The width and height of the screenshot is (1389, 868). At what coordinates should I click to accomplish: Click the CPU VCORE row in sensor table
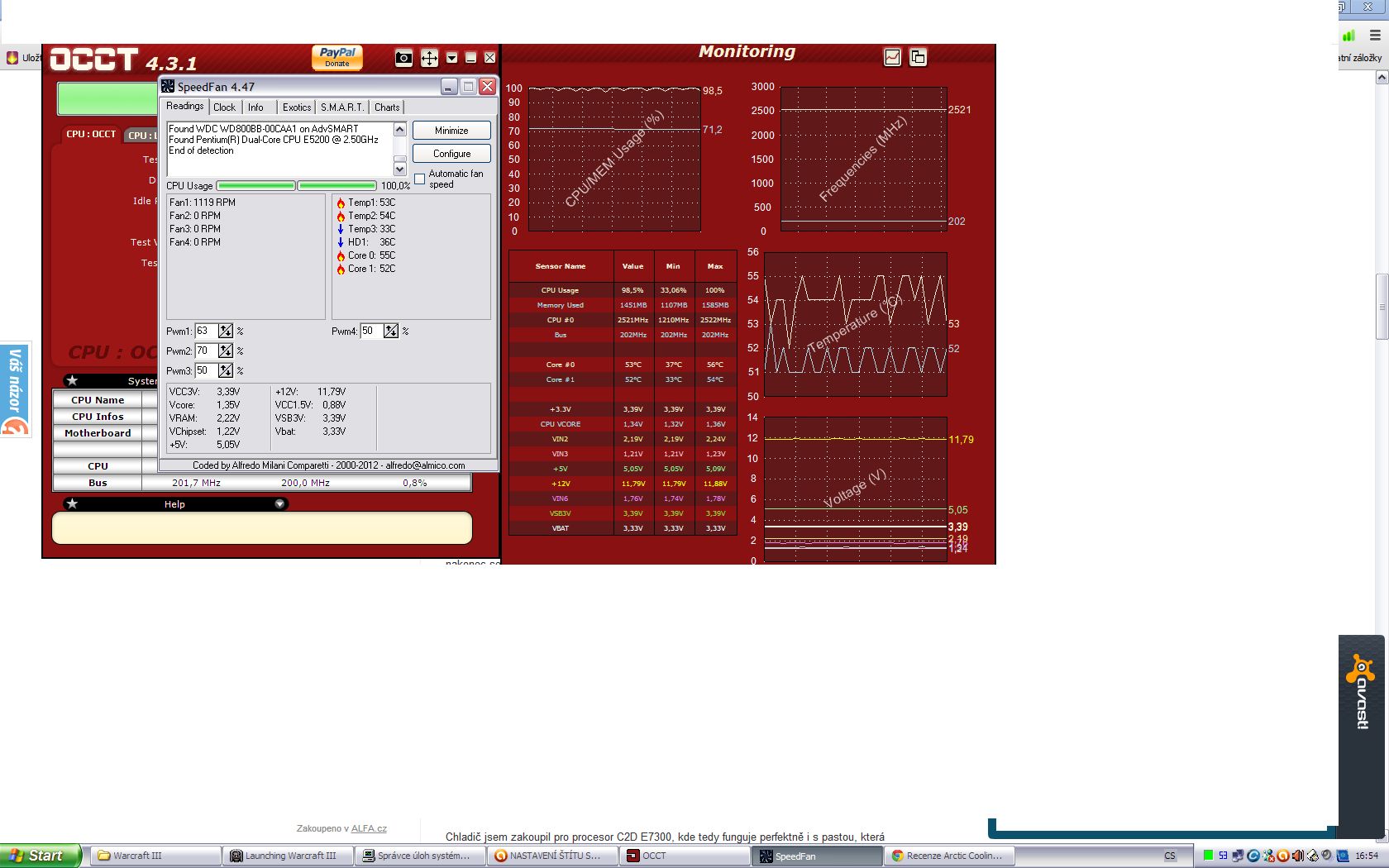[x=622, y=424]
